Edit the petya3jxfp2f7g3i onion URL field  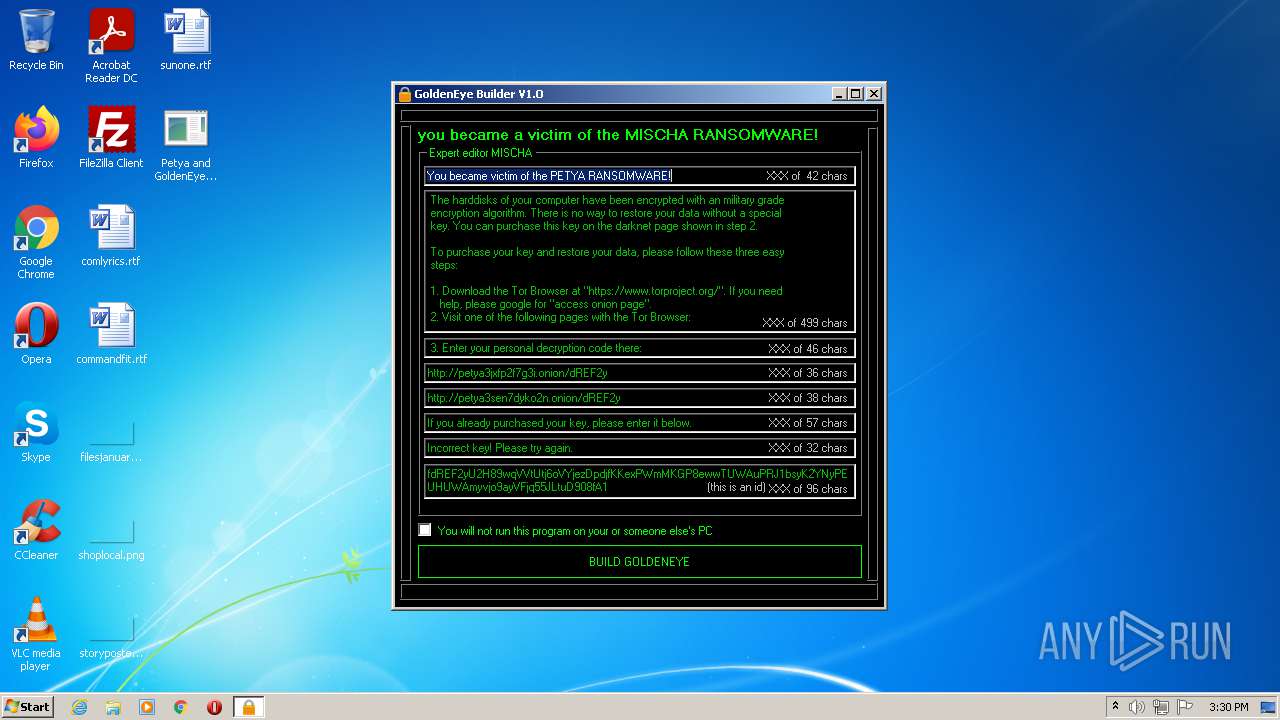tap(640, 372)
